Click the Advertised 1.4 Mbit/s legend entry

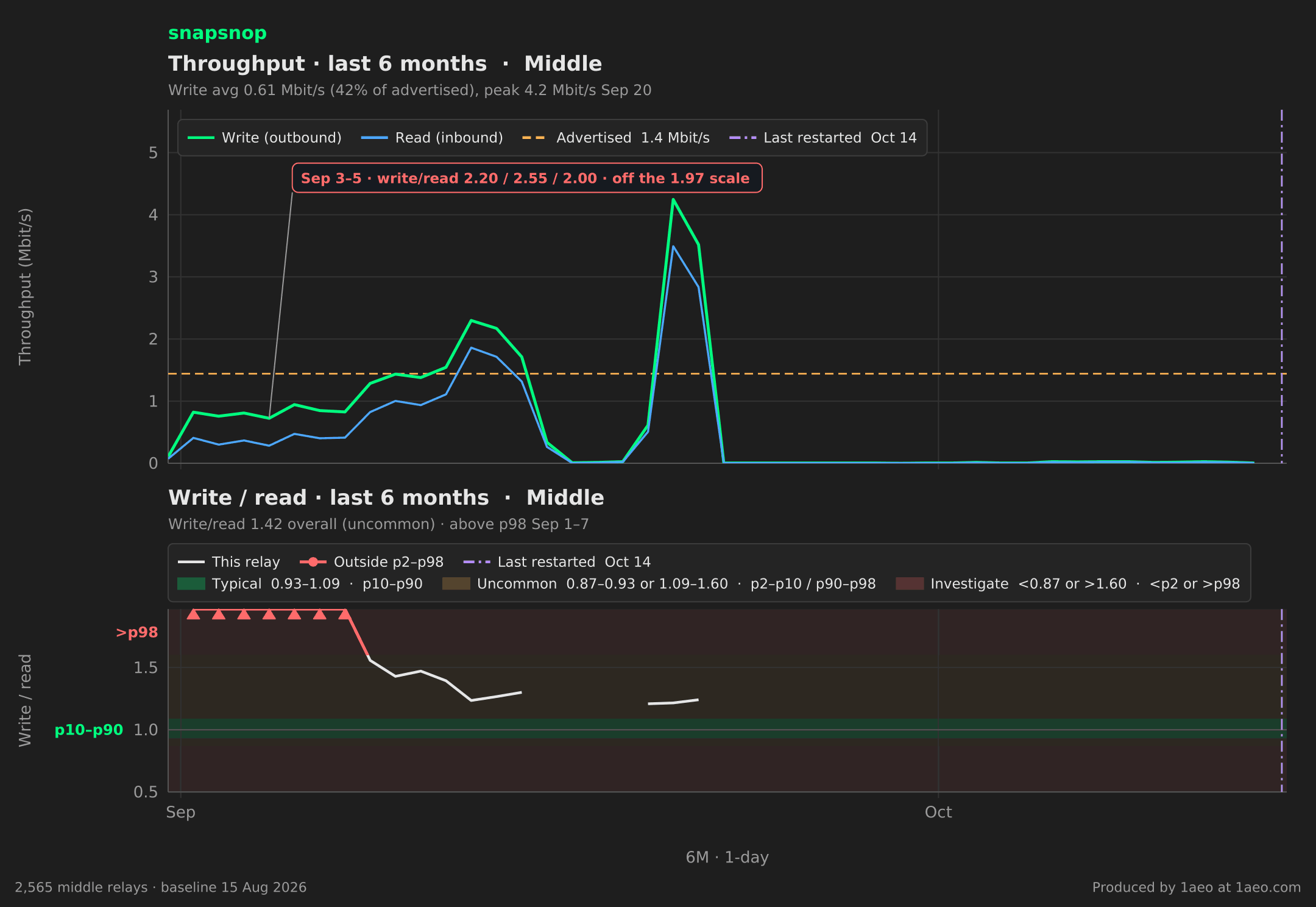tap(616, 138)
